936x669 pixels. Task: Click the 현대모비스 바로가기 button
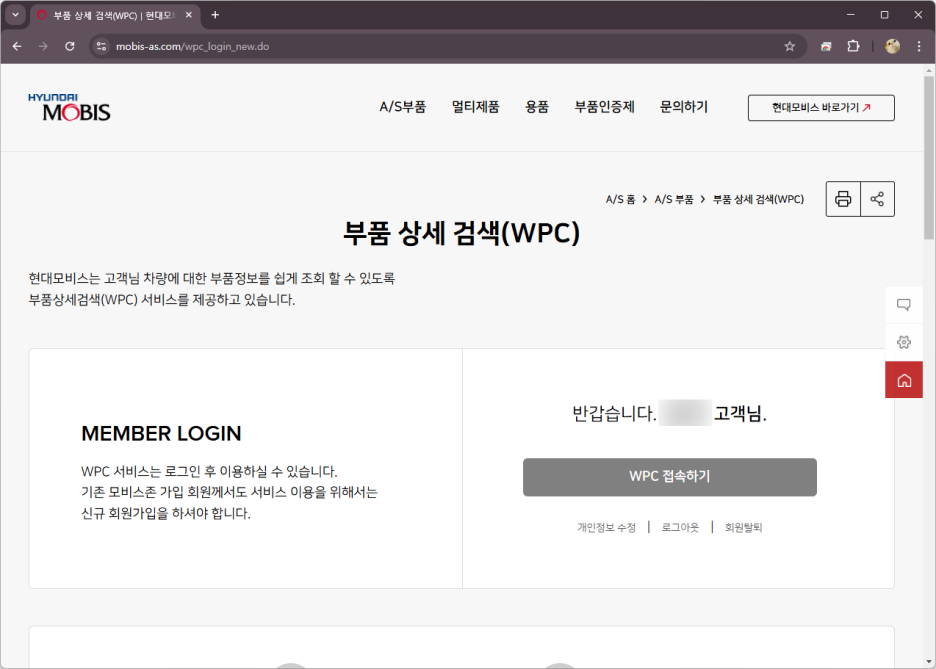(821, 108)
